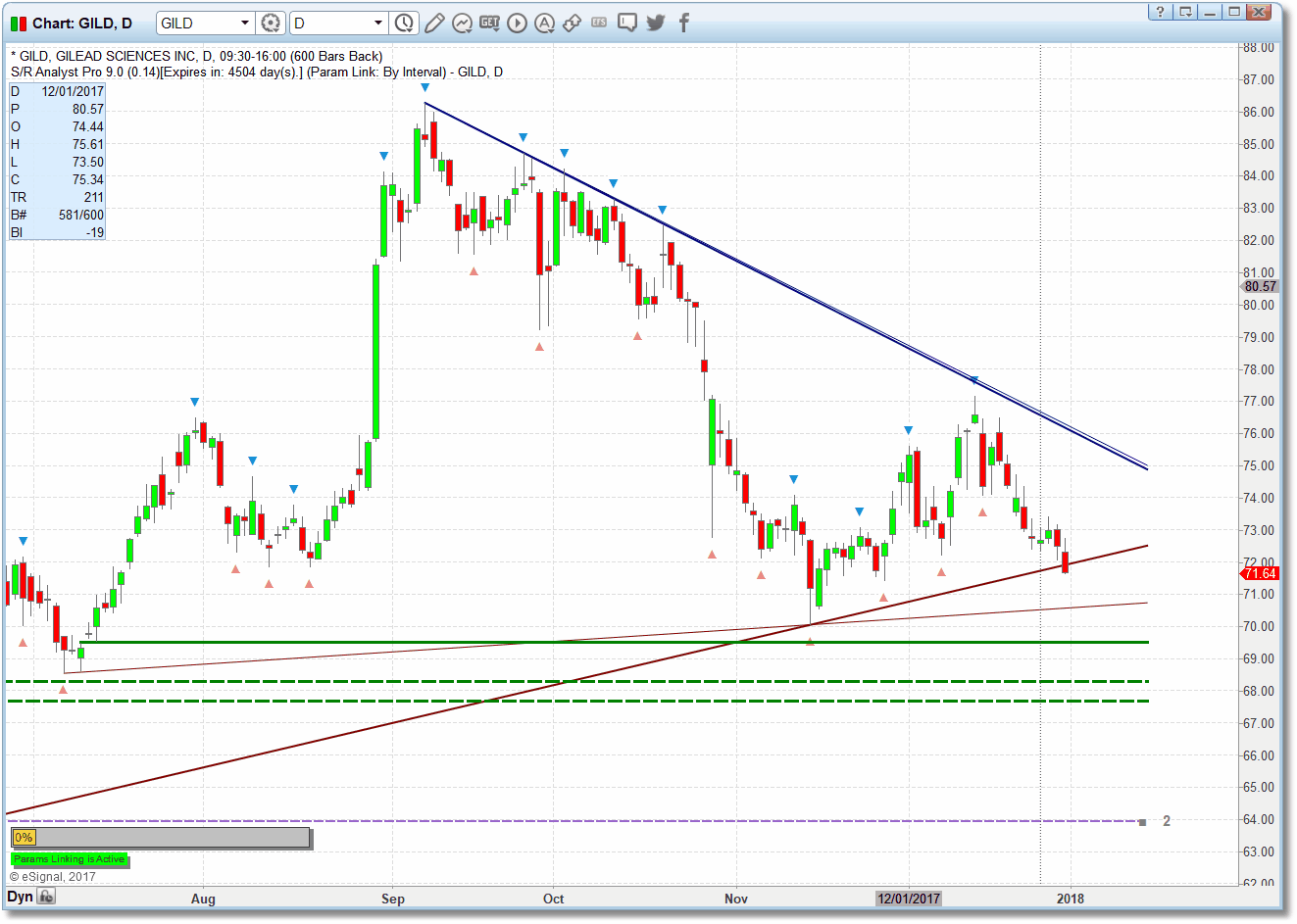Start bar replay with play icon
Viewport: 1297px width, 924px height.
pos(517,23)
